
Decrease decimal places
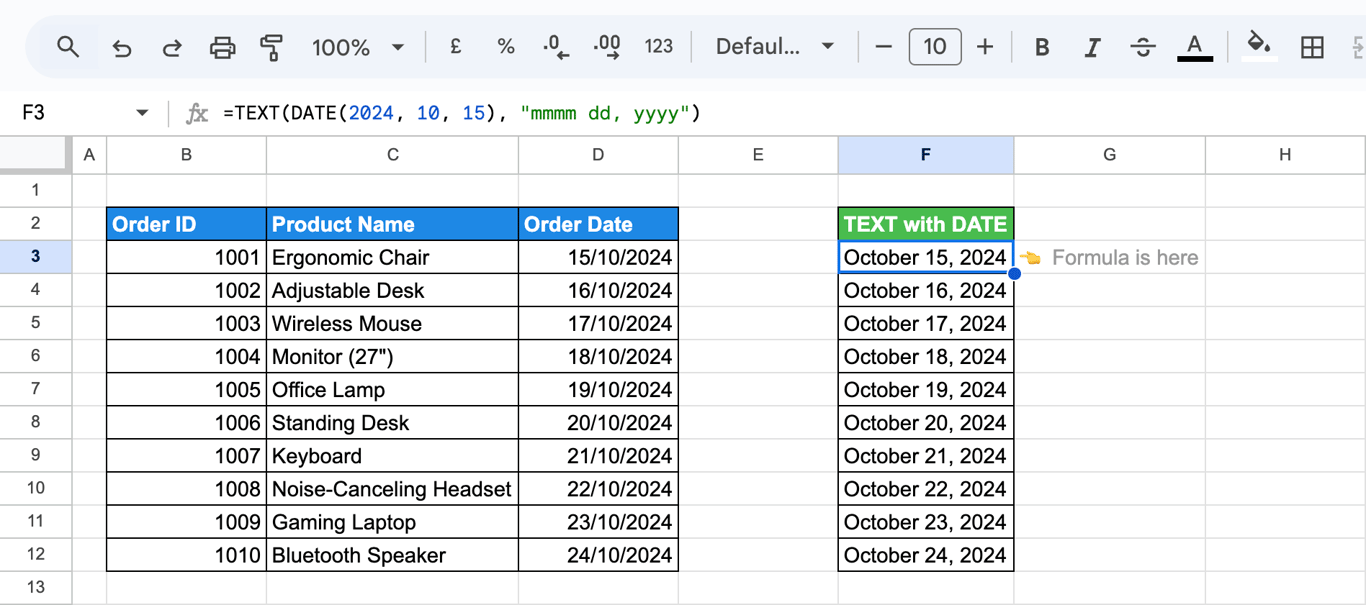coord(555,47)
